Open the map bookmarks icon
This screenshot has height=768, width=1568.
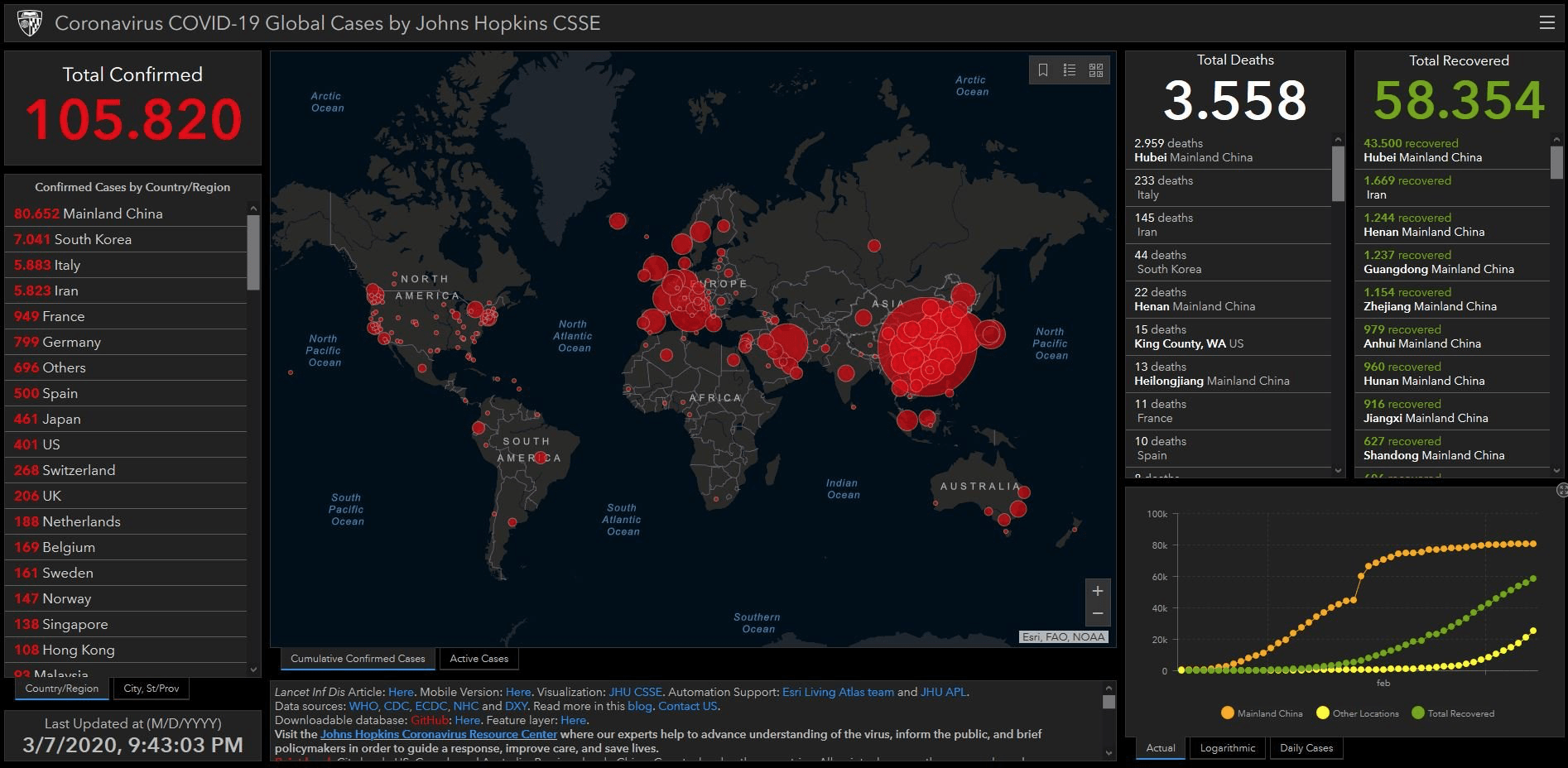1043,70
